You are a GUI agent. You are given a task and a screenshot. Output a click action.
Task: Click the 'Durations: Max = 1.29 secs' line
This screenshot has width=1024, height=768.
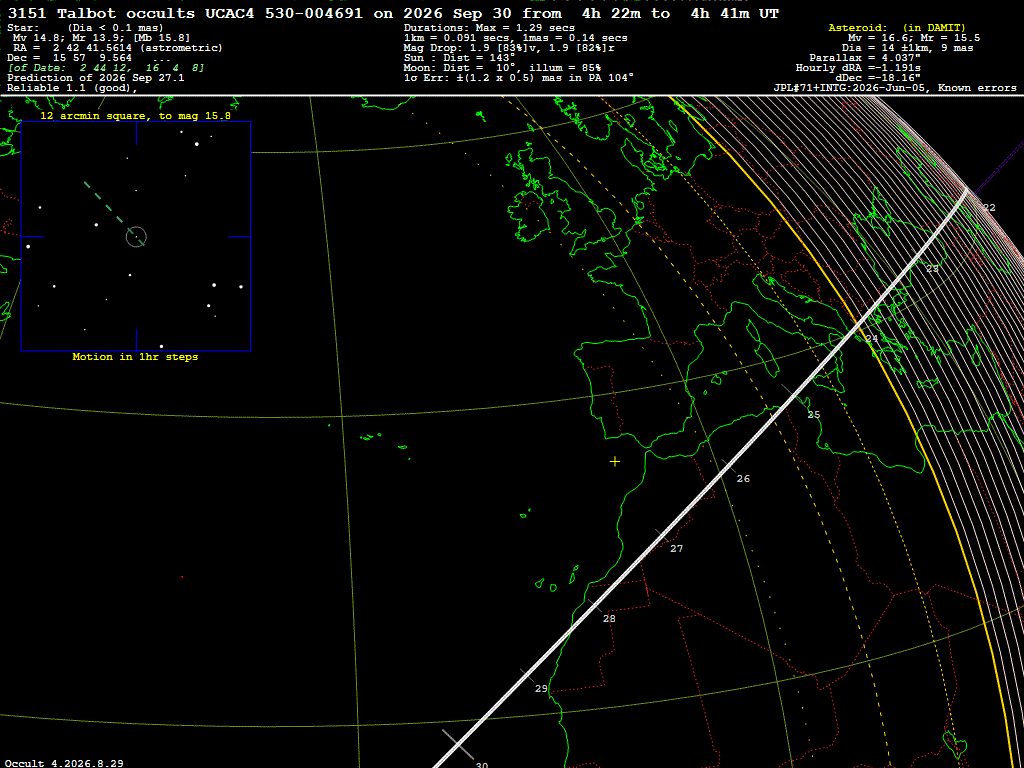coord(490,28)
